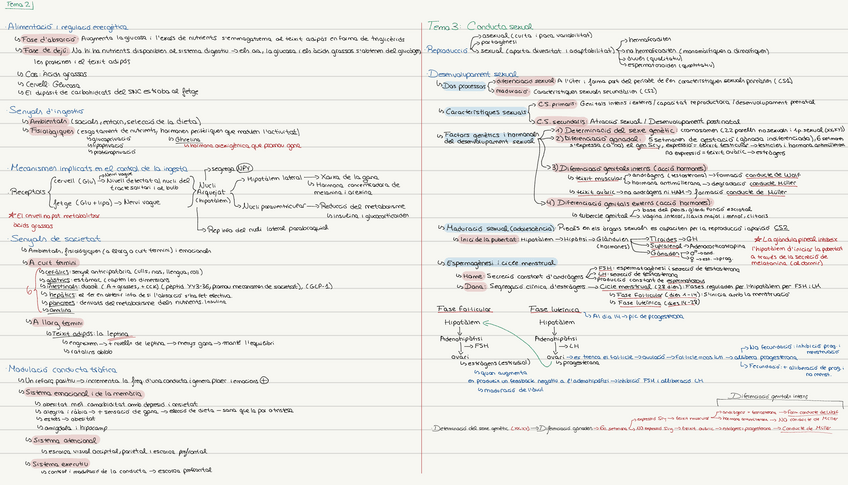Click the heading 'Desenvolupament sexual'
Screen dimensions: 848x485
tap(473, 74)
